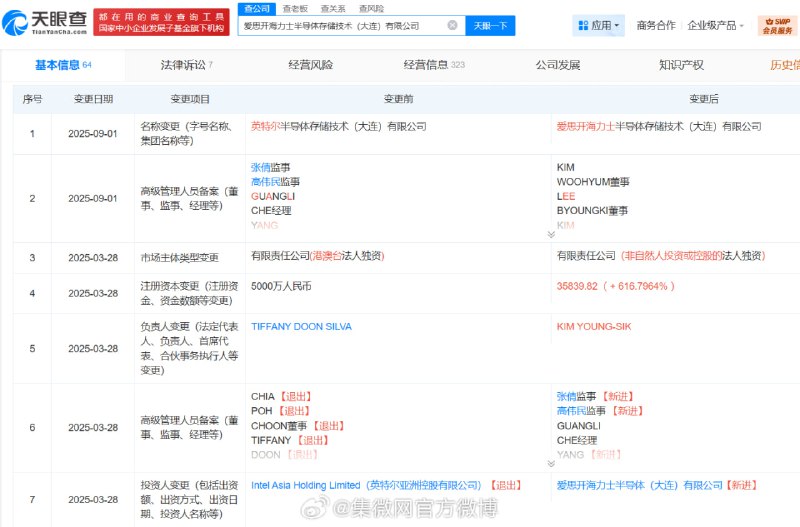Open the 张倩 link in row 2
The height and width of the screenshot is (527, 800).
coord(260,167)
